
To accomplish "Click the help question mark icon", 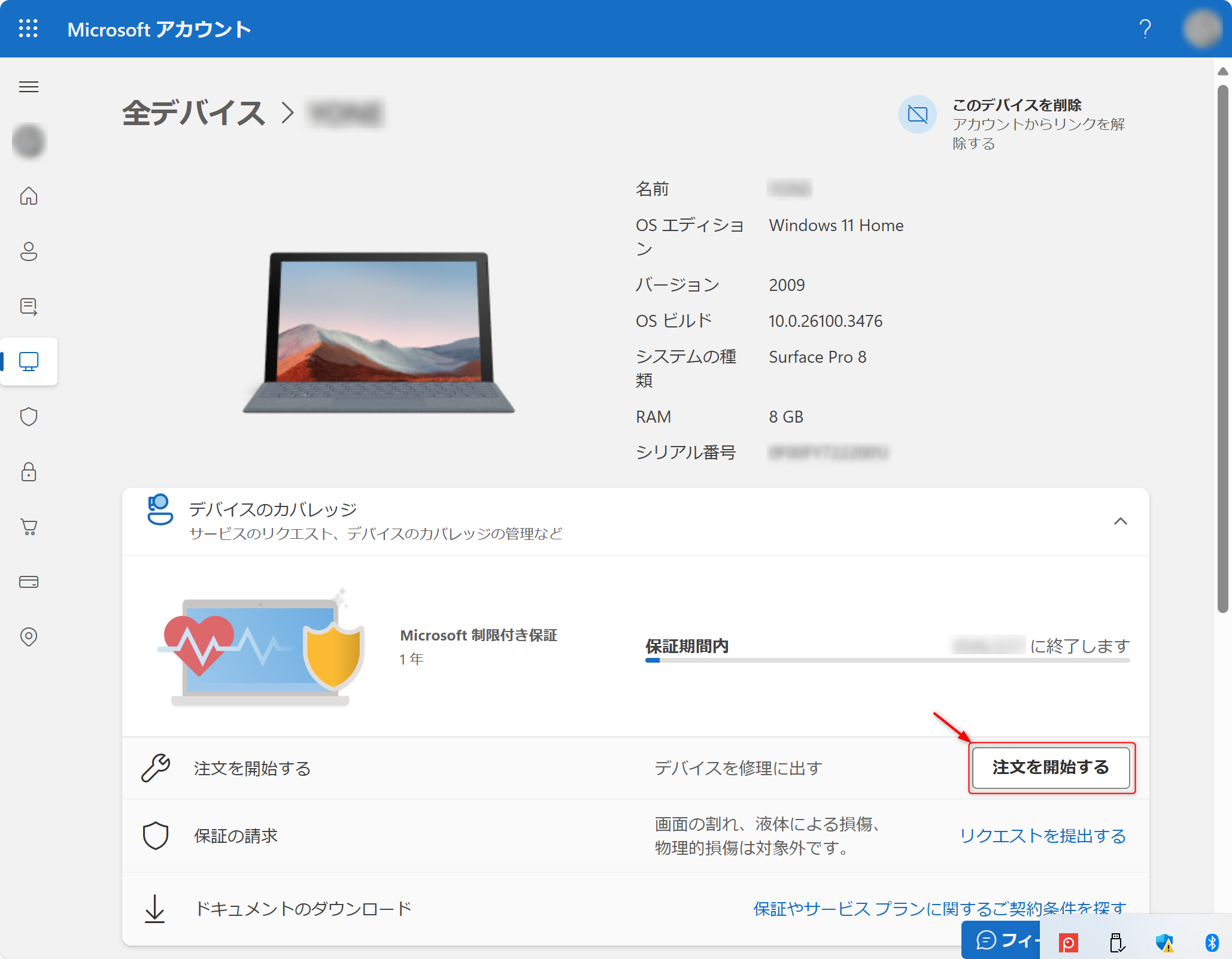I will [x=1145, y=29].
